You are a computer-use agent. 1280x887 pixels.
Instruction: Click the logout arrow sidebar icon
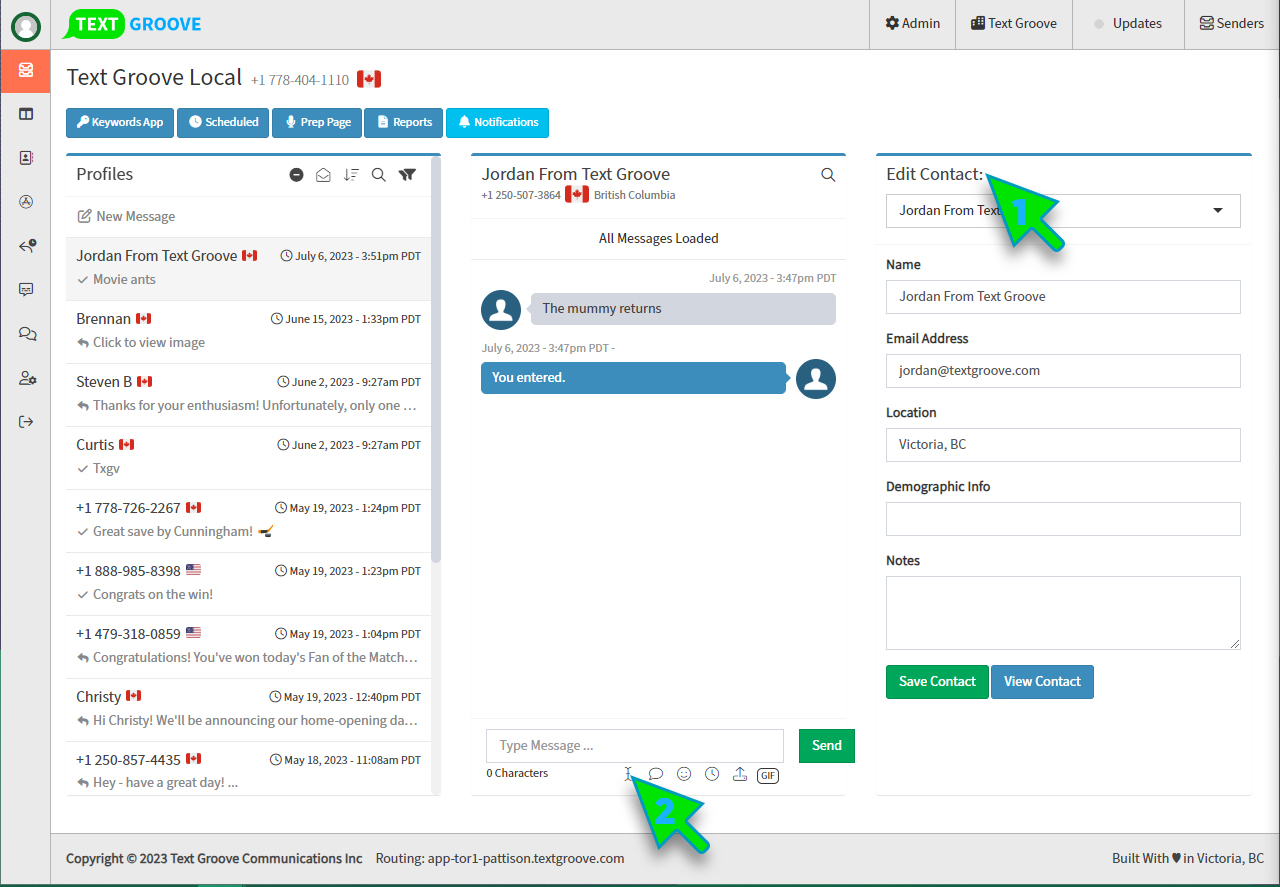click(x=26, y=422)
